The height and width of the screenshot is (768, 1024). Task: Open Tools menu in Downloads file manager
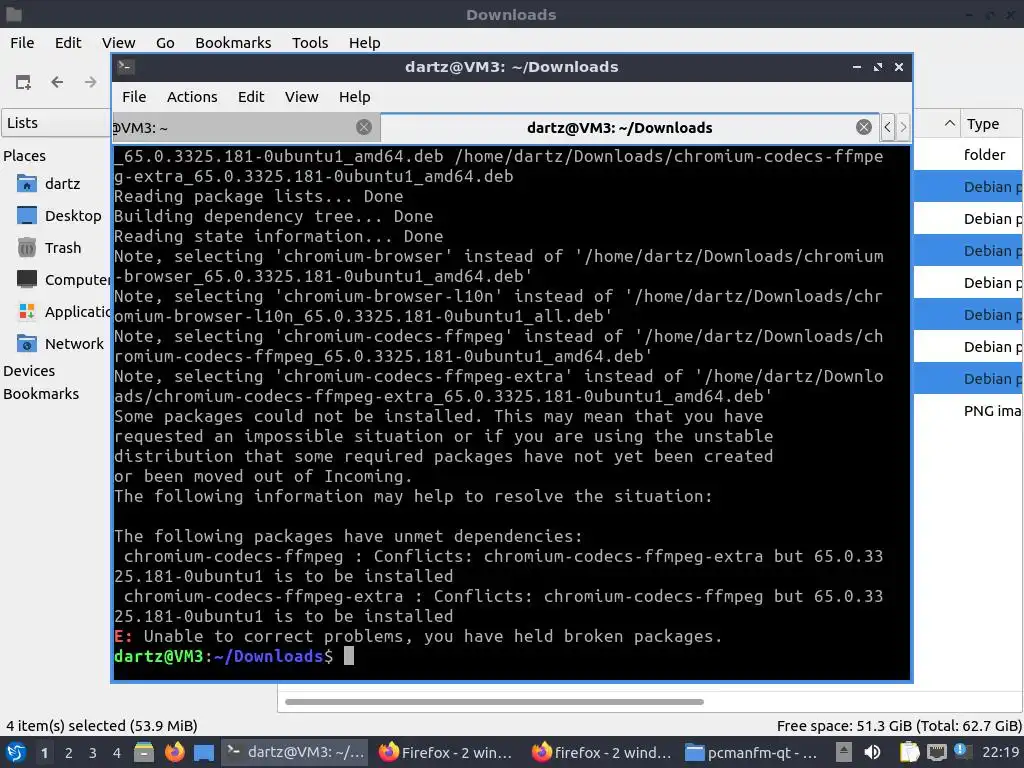pyautogui.click(x=310, y=42)
